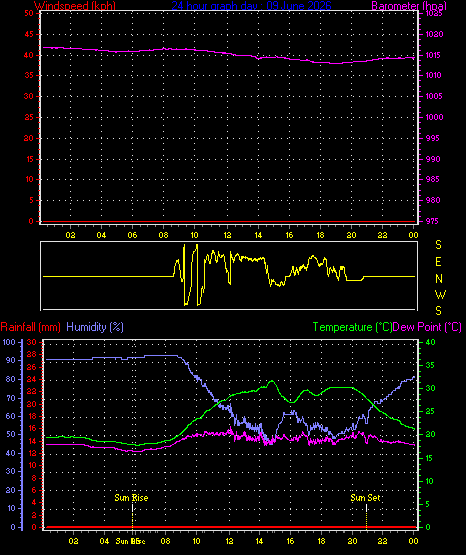Click green temperature axis value "35"

tap(430, 365)
